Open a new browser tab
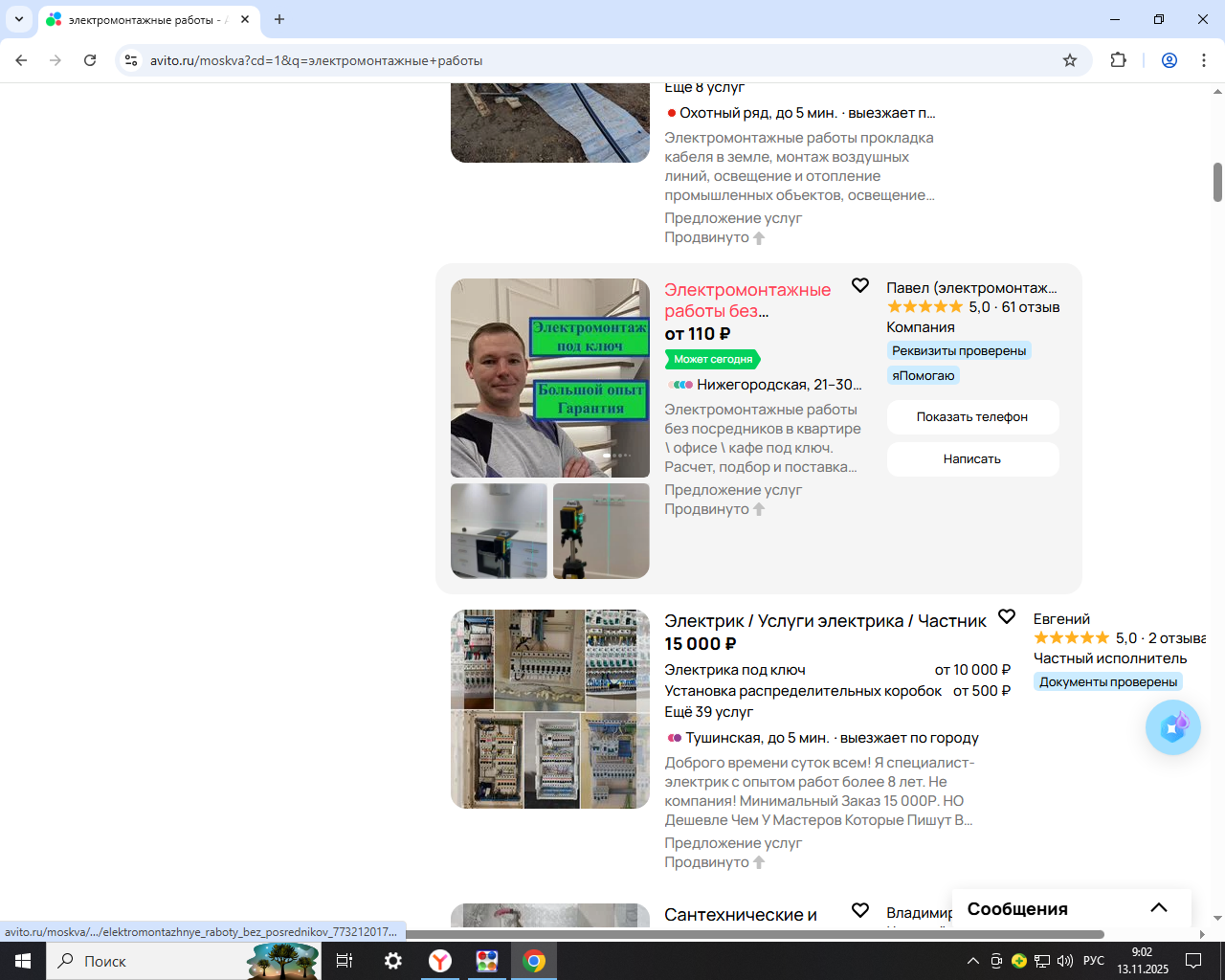 279,19
